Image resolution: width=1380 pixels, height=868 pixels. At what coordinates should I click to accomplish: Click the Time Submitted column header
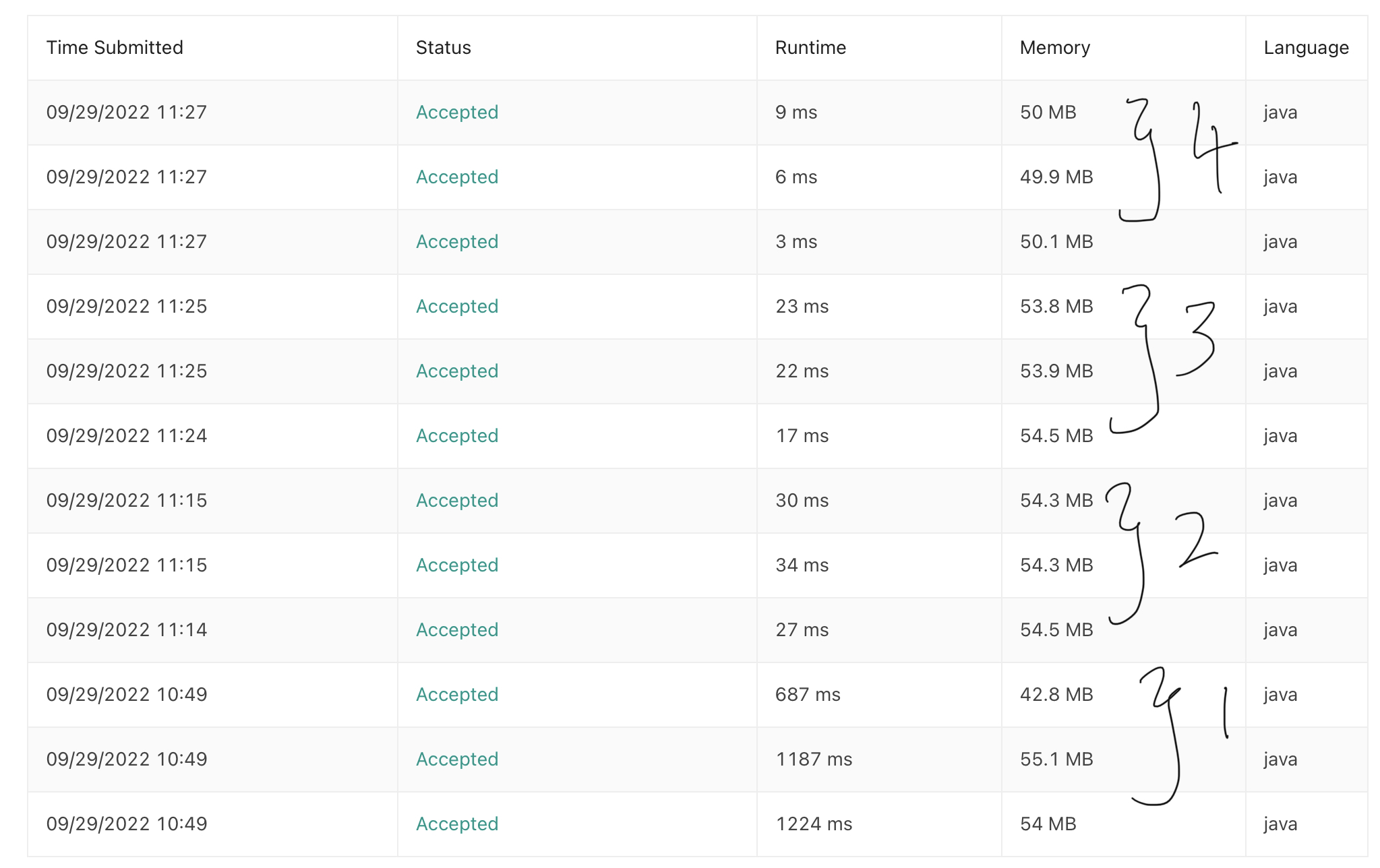pos(115,48)
